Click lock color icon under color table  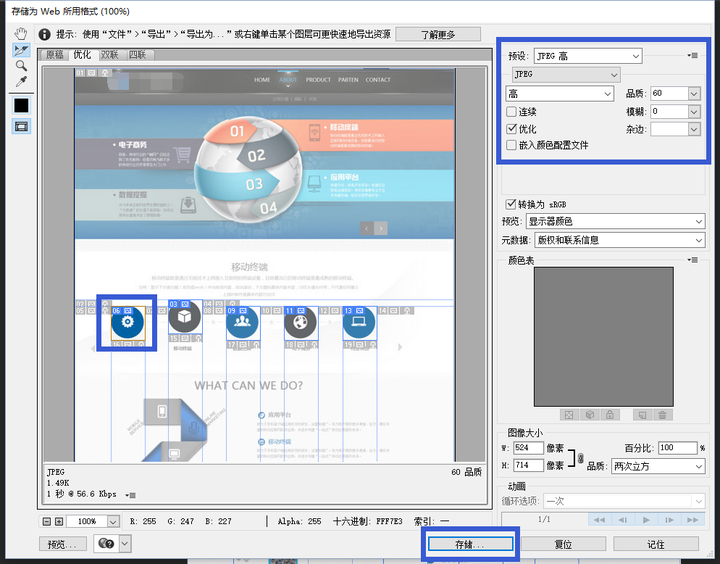(610, 415)
